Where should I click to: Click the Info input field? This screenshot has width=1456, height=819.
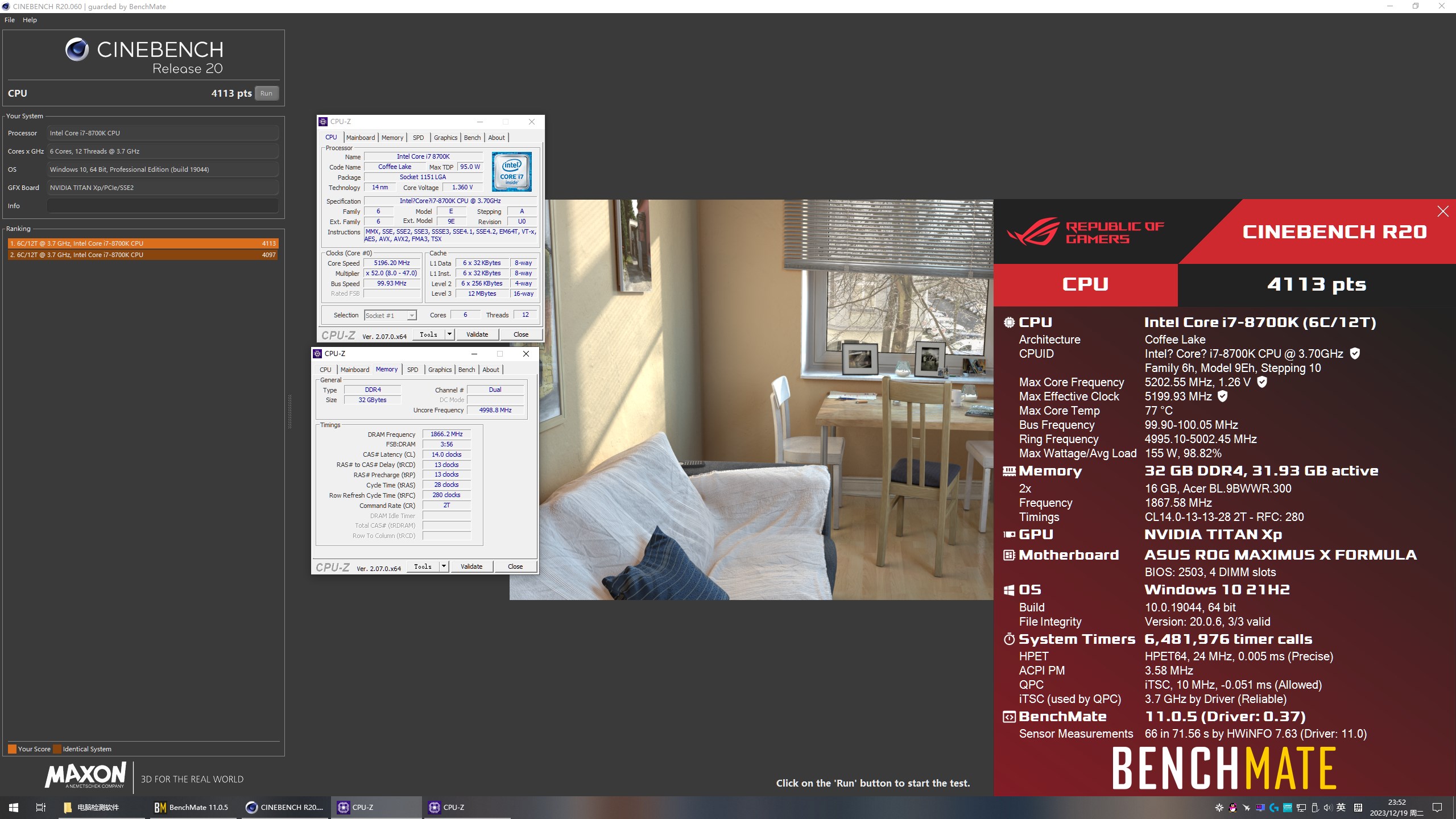click(x=163, y=206)
